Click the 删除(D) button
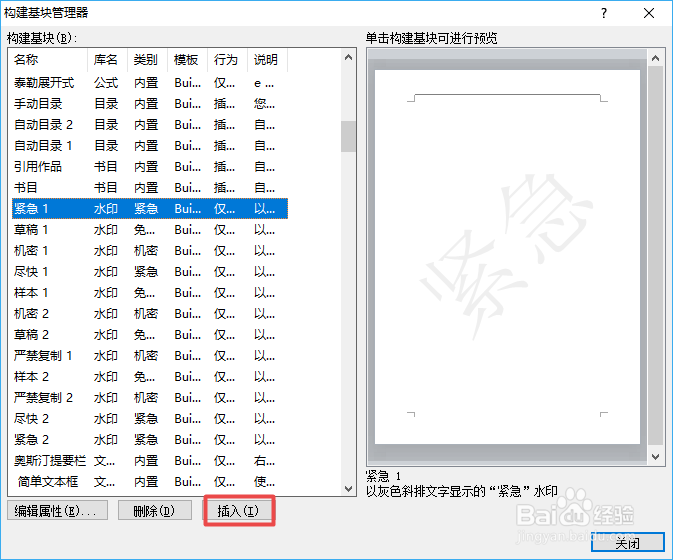Screen dimensions: 673x560 155,511
